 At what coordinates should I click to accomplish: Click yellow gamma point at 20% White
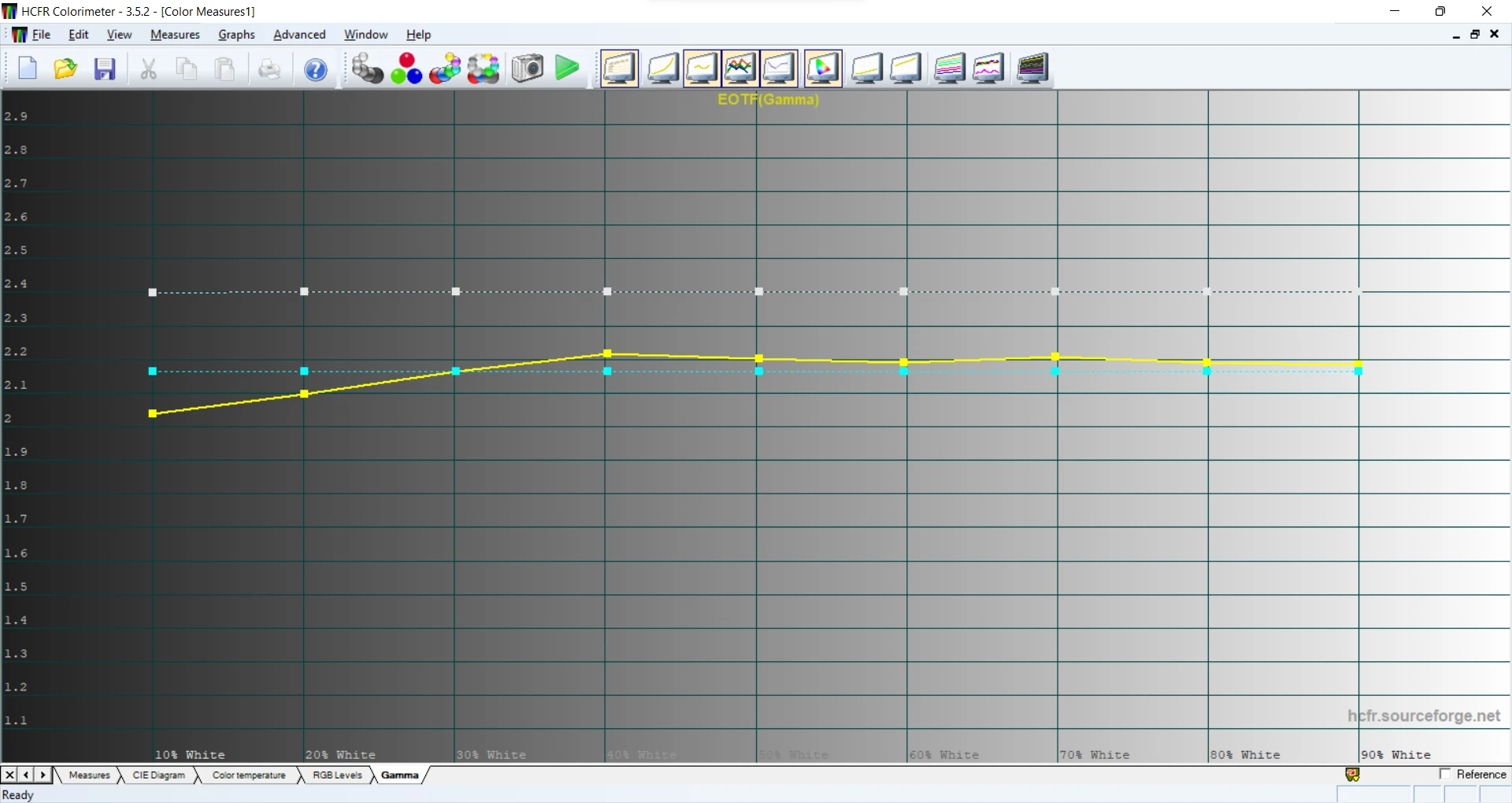pos(304,394)
